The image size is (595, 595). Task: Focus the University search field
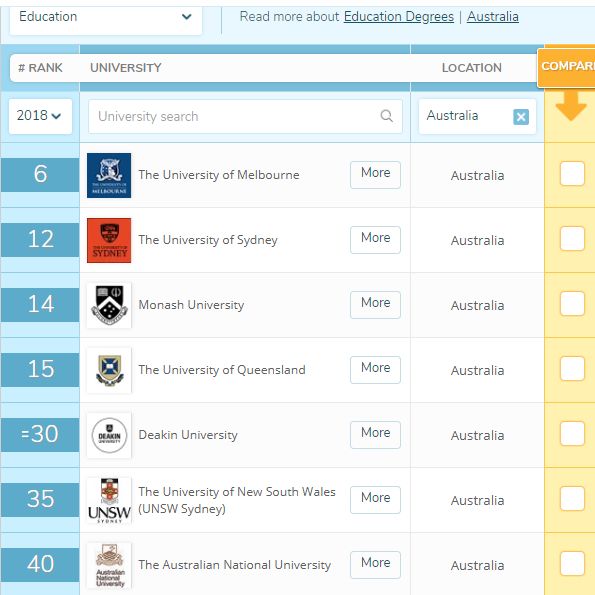[x=245, y=116]
